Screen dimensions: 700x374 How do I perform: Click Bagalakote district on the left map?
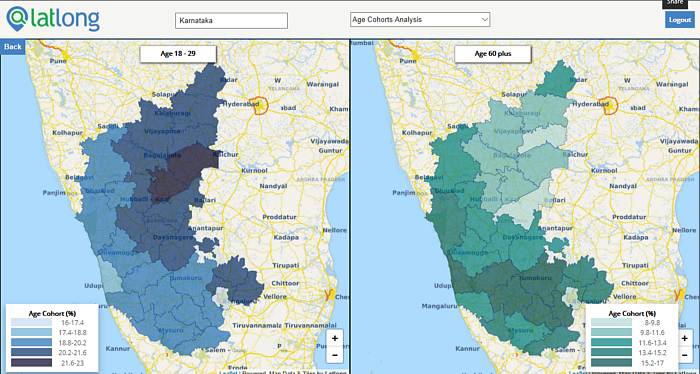(x=161, y=155)
